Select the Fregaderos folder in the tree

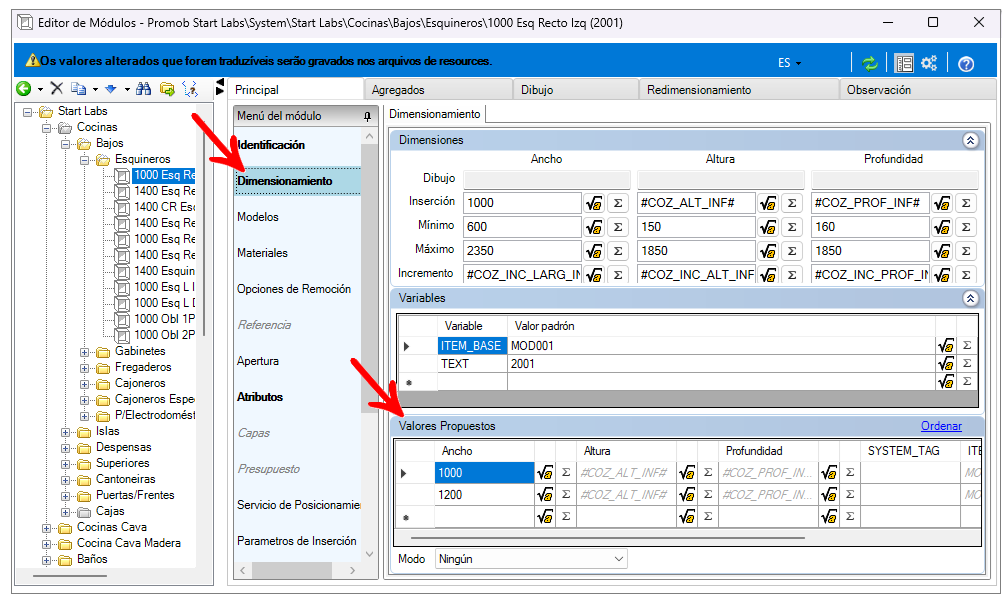point(143,368)
